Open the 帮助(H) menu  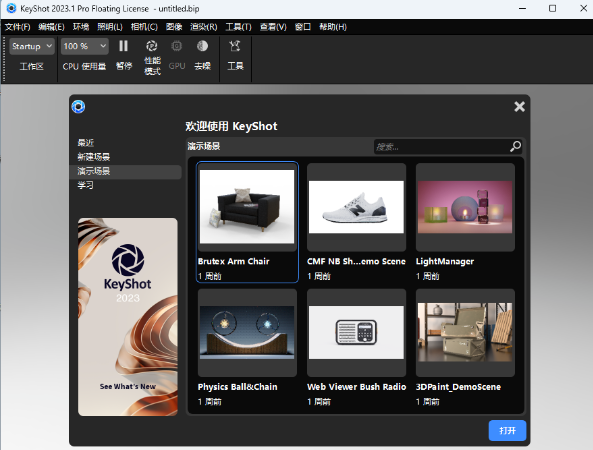pyautogui.click(x=333, y=27)
